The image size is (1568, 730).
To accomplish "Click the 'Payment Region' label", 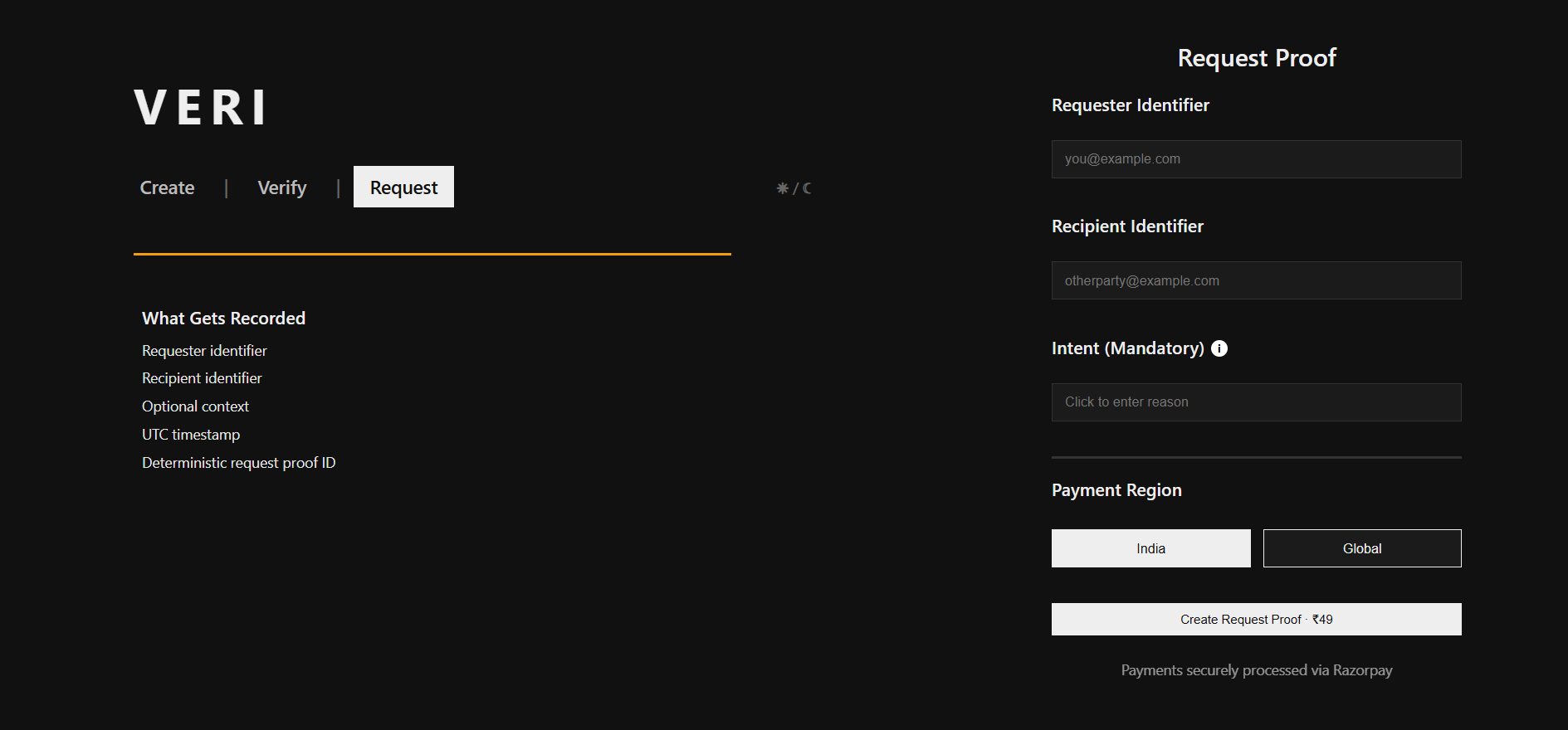I will click(1116, 490).
